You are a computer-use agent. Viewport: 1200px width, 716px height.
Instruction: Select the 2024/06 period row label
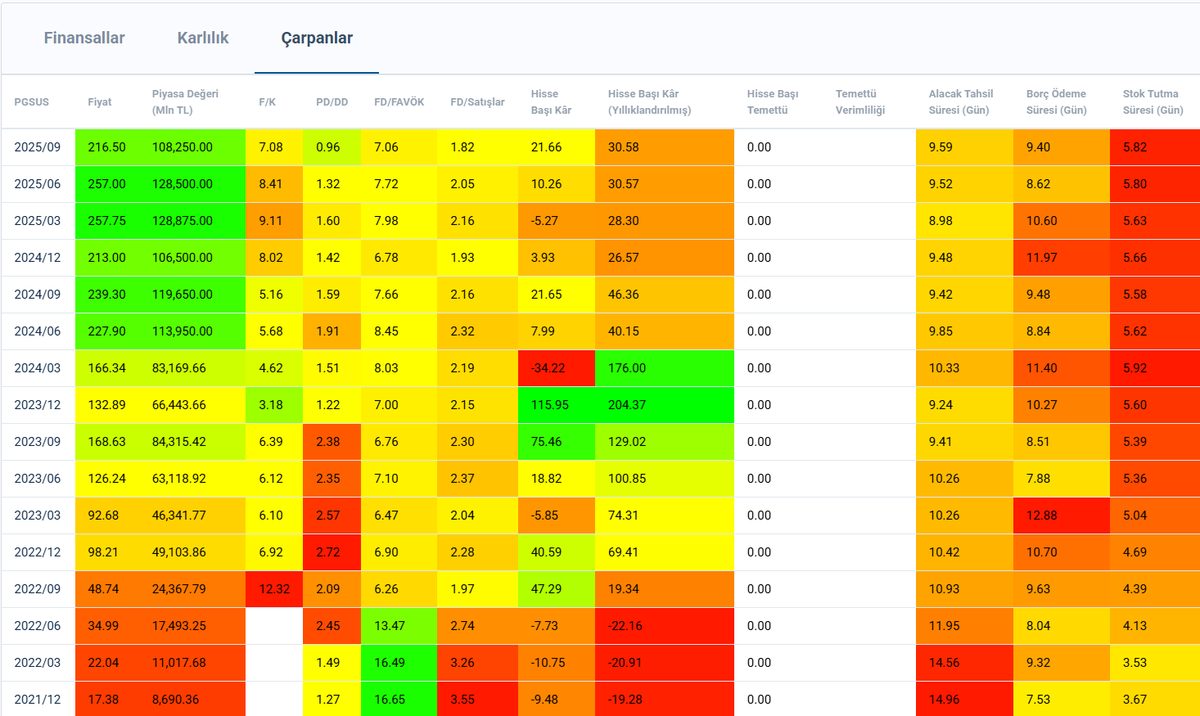pyautogui.click(x=37, y=331)
